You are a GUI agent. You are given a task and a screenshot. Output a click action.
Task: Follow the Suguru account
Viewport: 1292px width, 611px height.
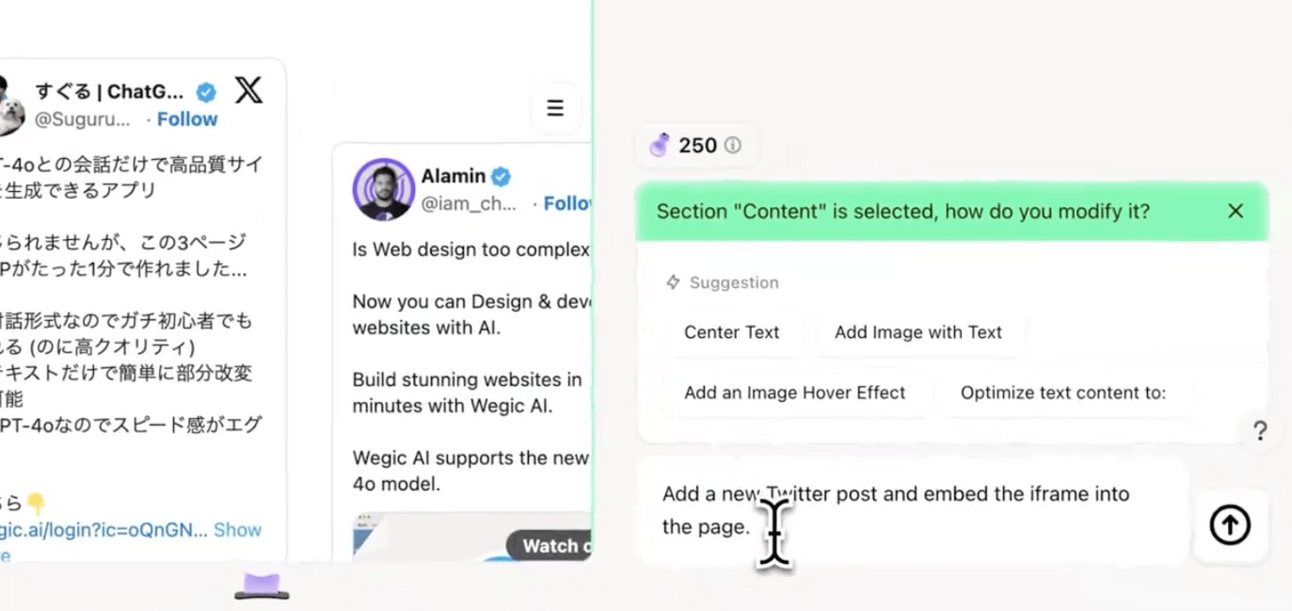point(187,119)
